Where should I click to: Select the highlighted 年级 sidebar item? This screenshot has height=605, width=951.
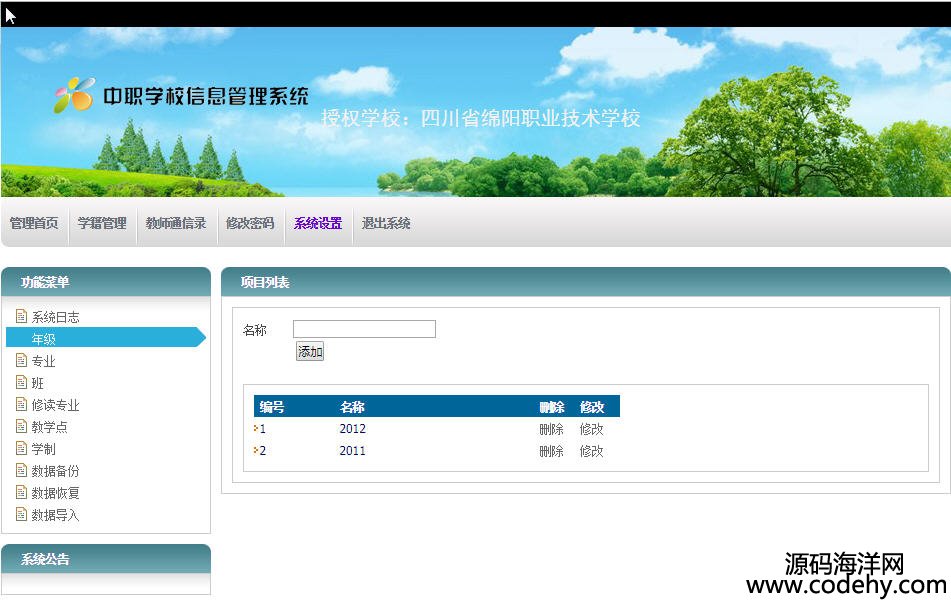pyautogui.click(x=43, y=339)
